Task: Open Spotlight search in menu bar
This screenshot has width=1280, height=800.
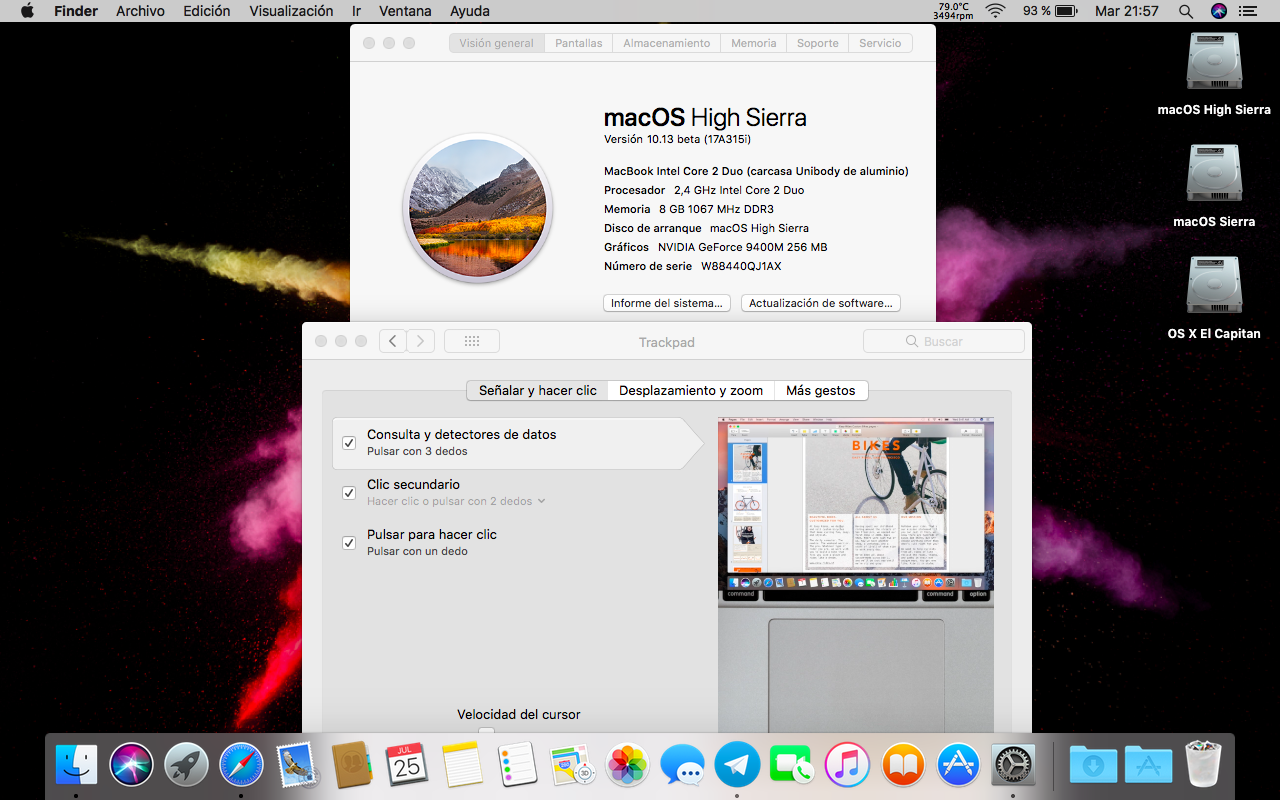Action: click(1186, 11)
